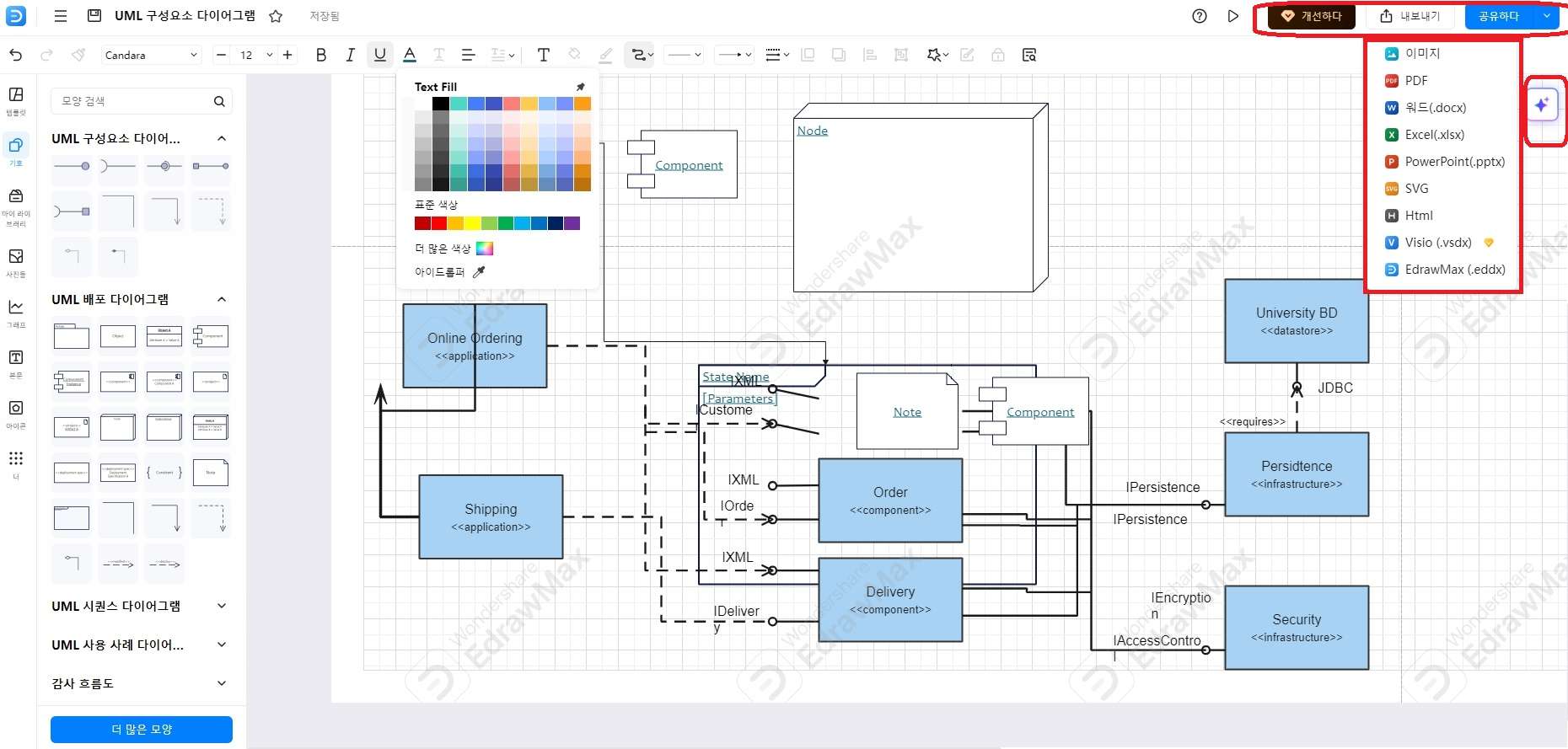Pick the standard purple color swatch
1568x749 pixels.
pos(572,223)
